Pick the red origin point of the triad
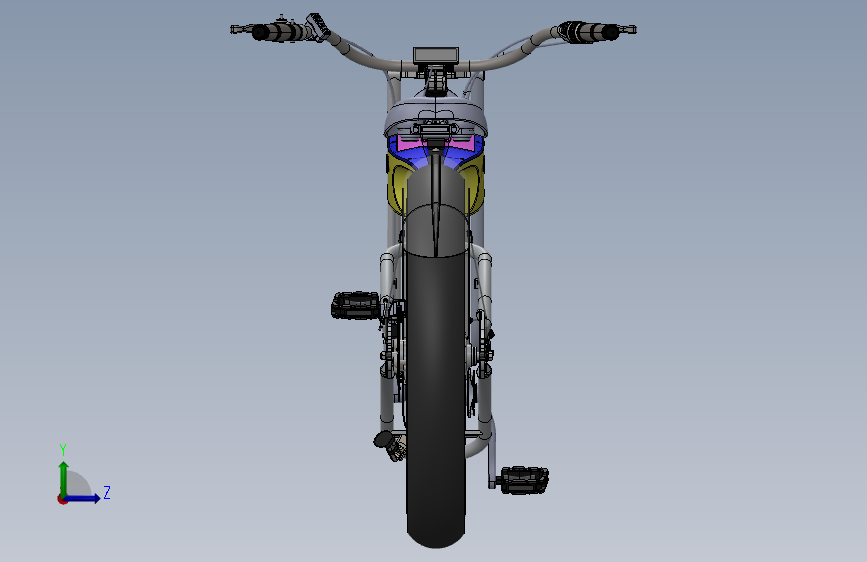 tap(62, 499)
